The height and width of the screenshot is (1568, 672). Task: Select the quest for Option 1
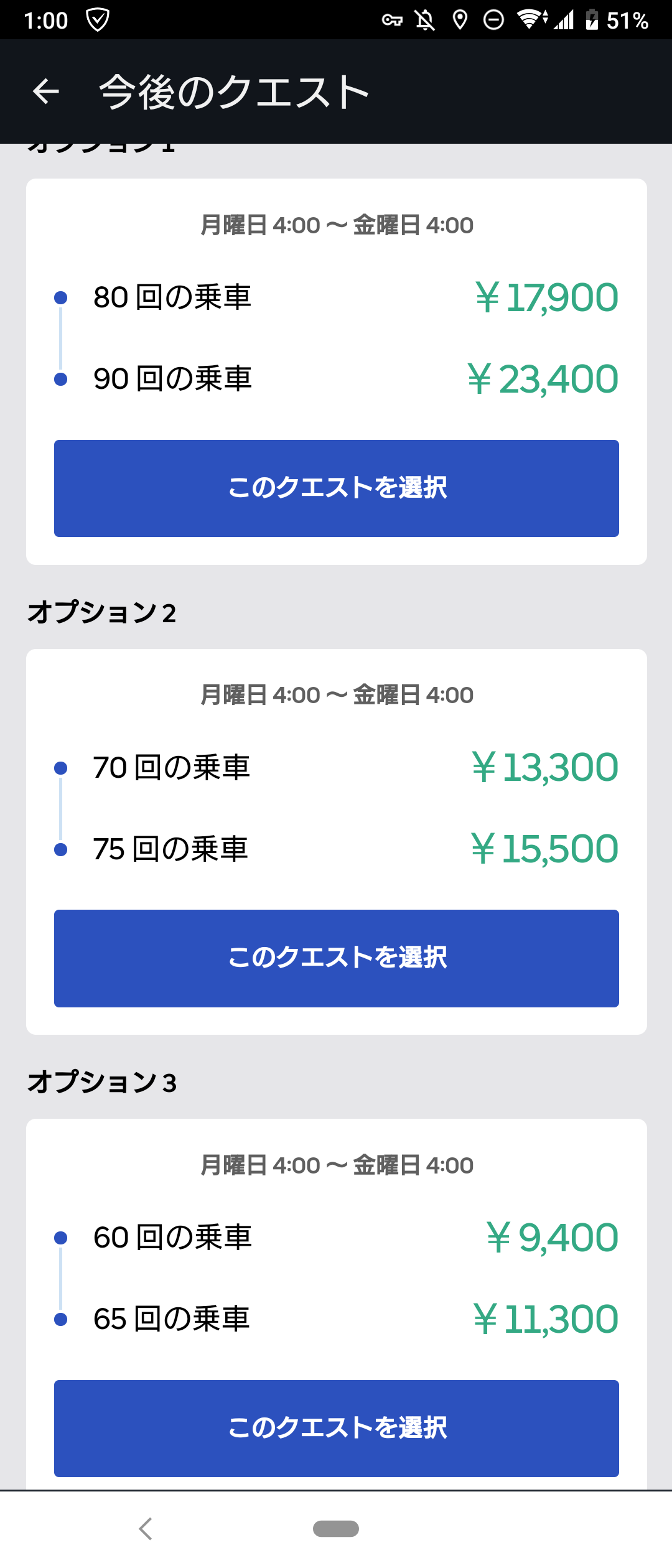[337, 488]
